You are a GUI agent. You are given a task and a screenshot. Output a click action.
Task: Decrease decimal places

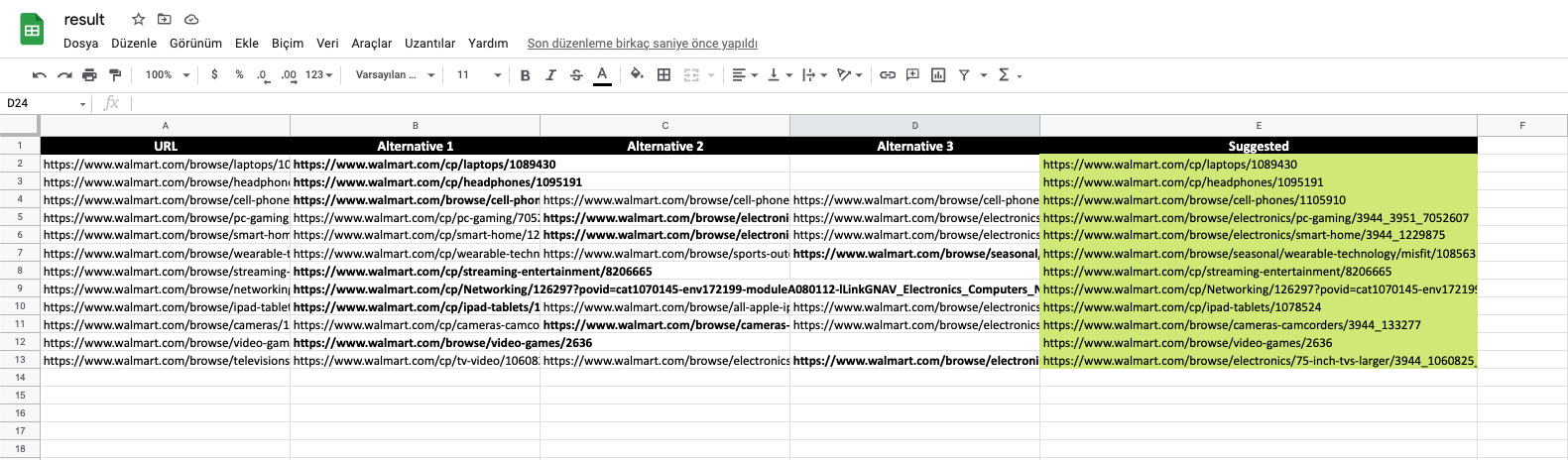(263, 75)
